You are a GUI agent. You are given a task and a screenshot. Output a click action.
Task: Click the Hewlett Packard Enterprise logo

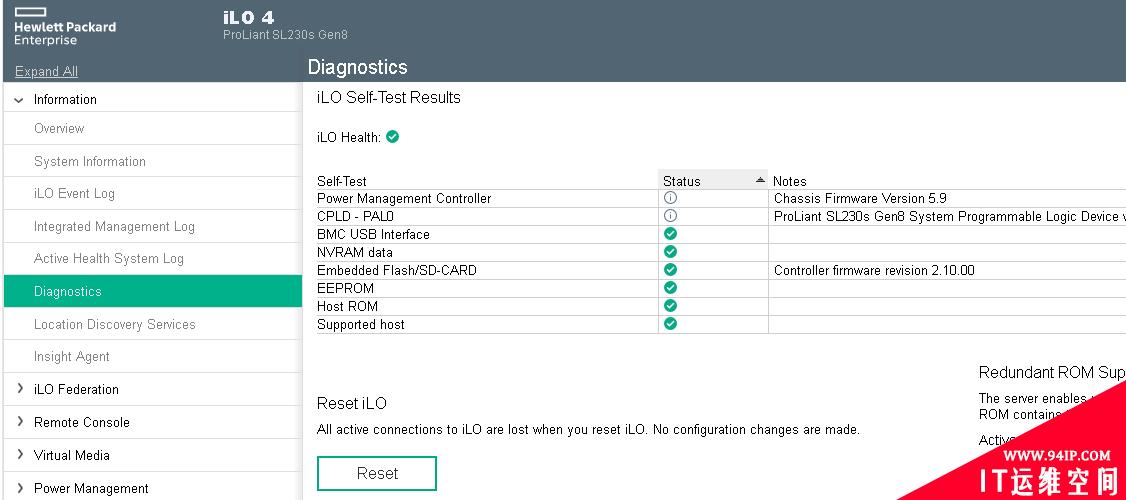[x=65, y=27]
